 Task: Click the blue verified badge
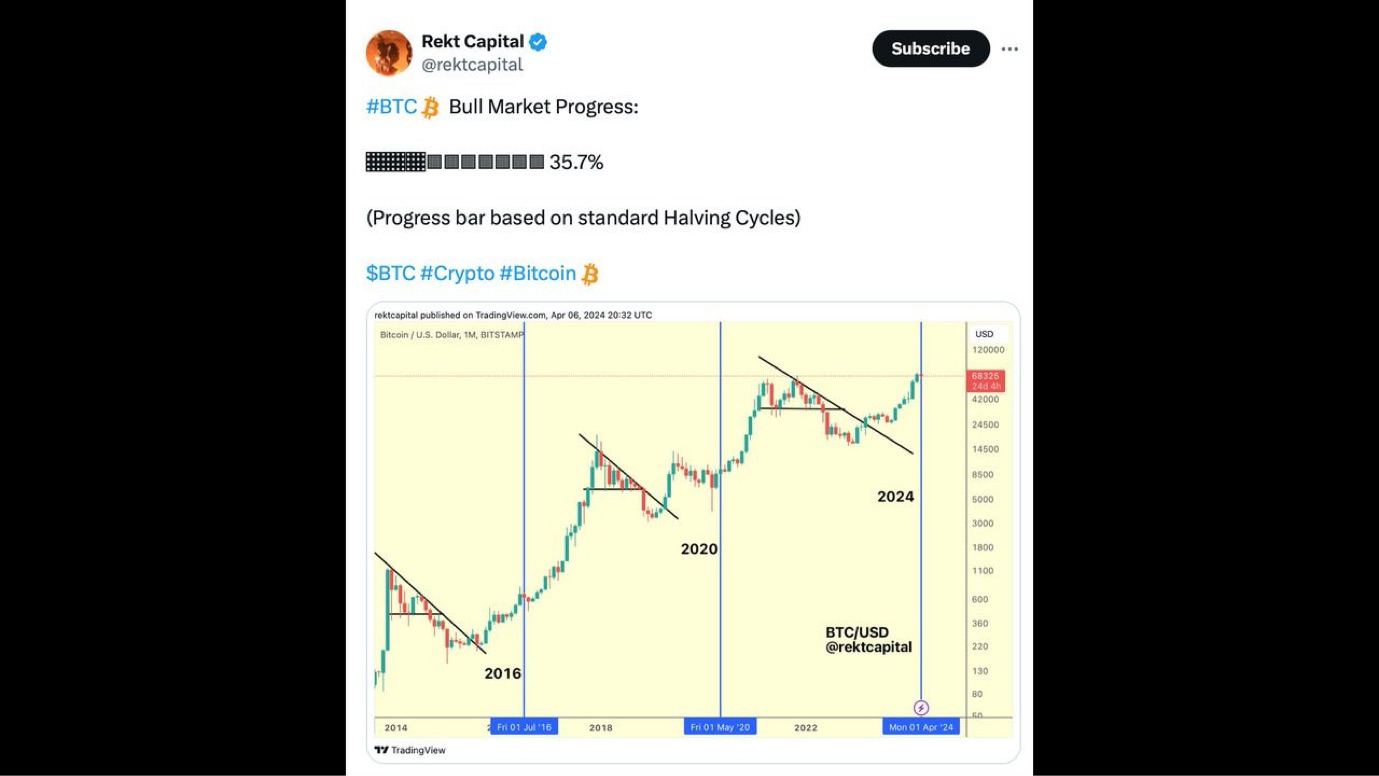tap(538, 42)
